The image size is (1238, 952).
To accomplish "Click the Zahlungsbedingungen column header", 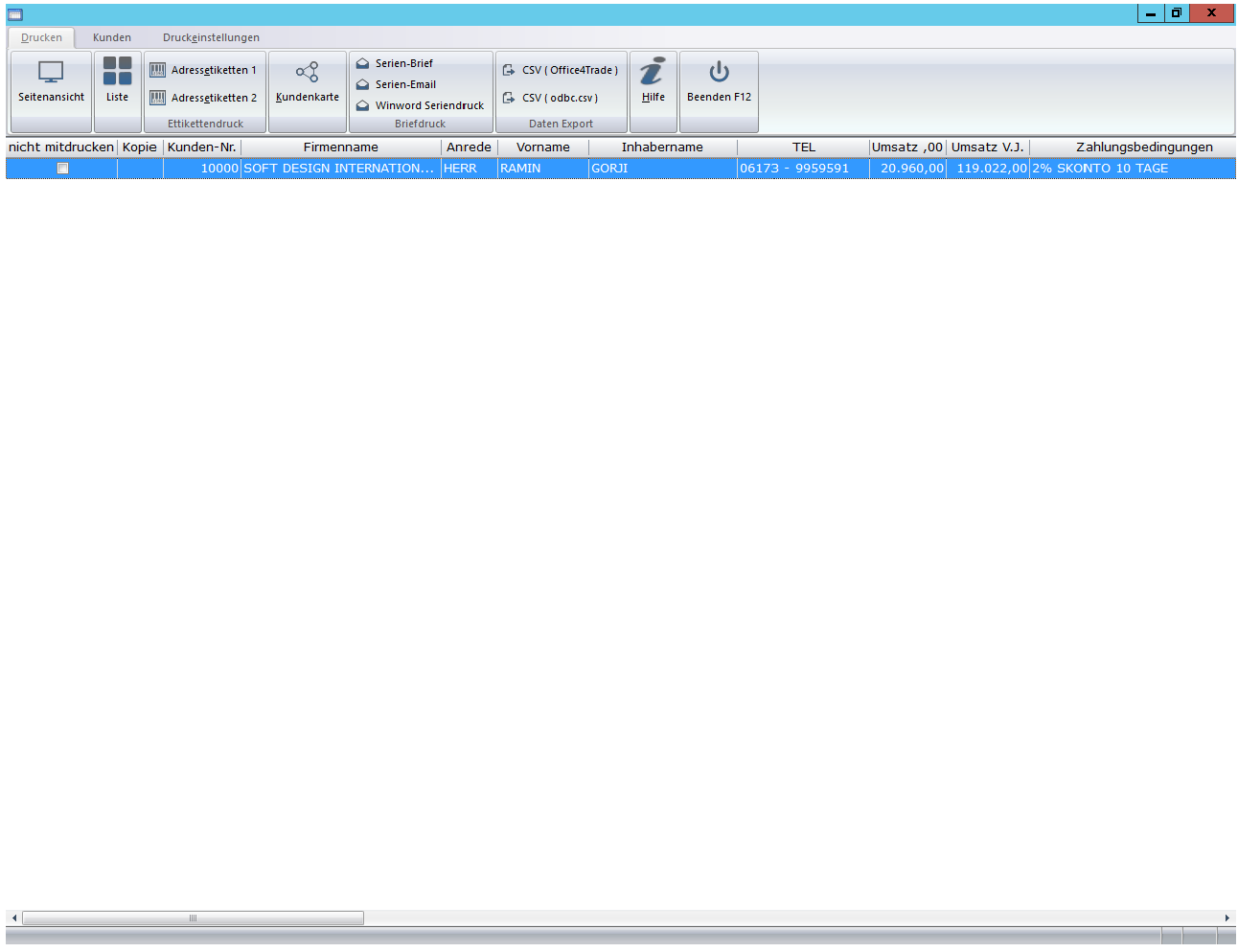I will (1143, 147).
